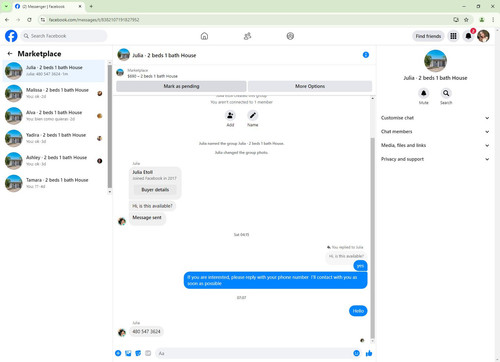Viewport: 500px width, 362px height.
Task: View Buyer details for Julia Etoll
Action: 155,190
